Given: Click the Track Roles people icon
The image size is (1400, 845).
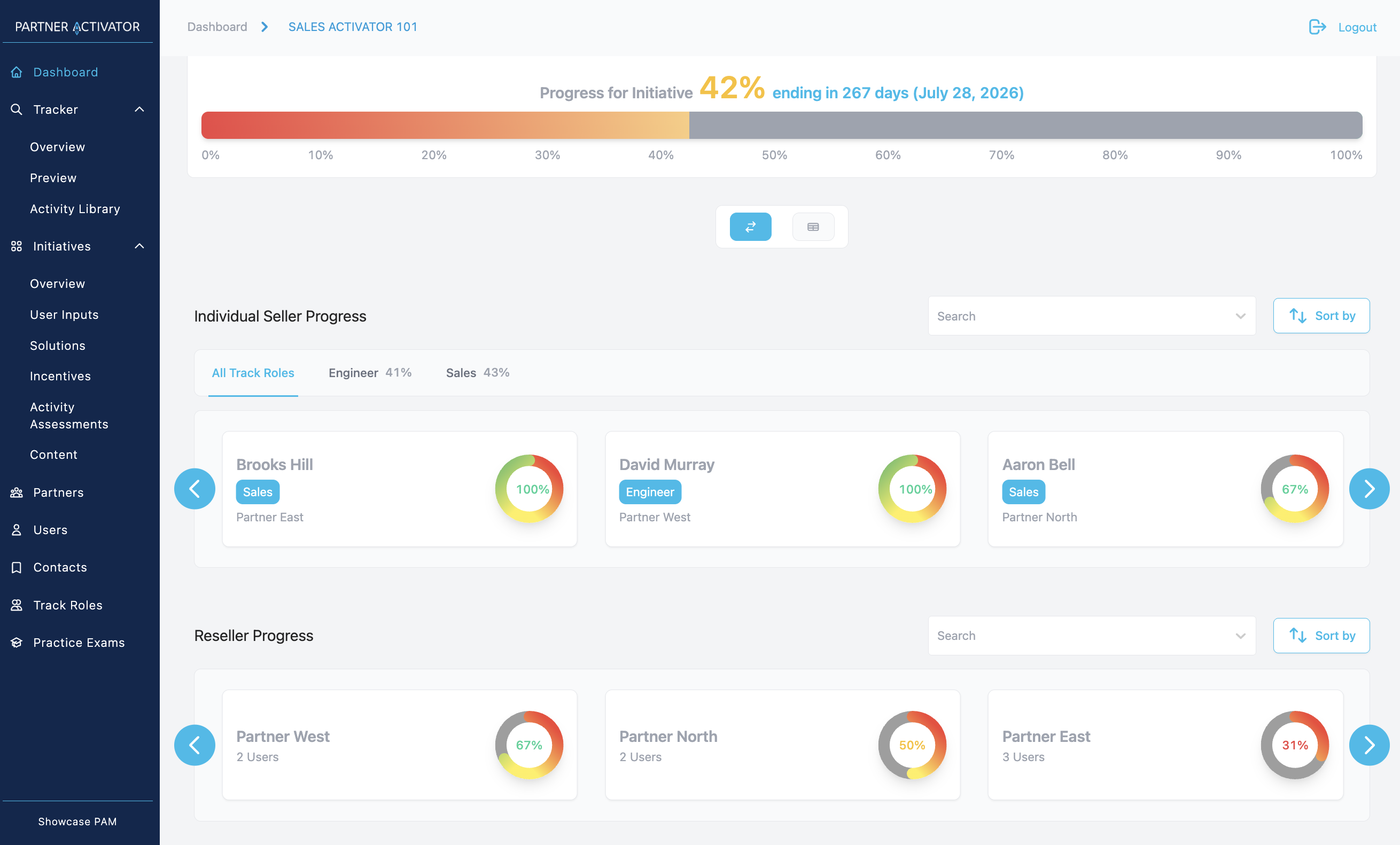Looking at the screenshot, I should (17, 605).
